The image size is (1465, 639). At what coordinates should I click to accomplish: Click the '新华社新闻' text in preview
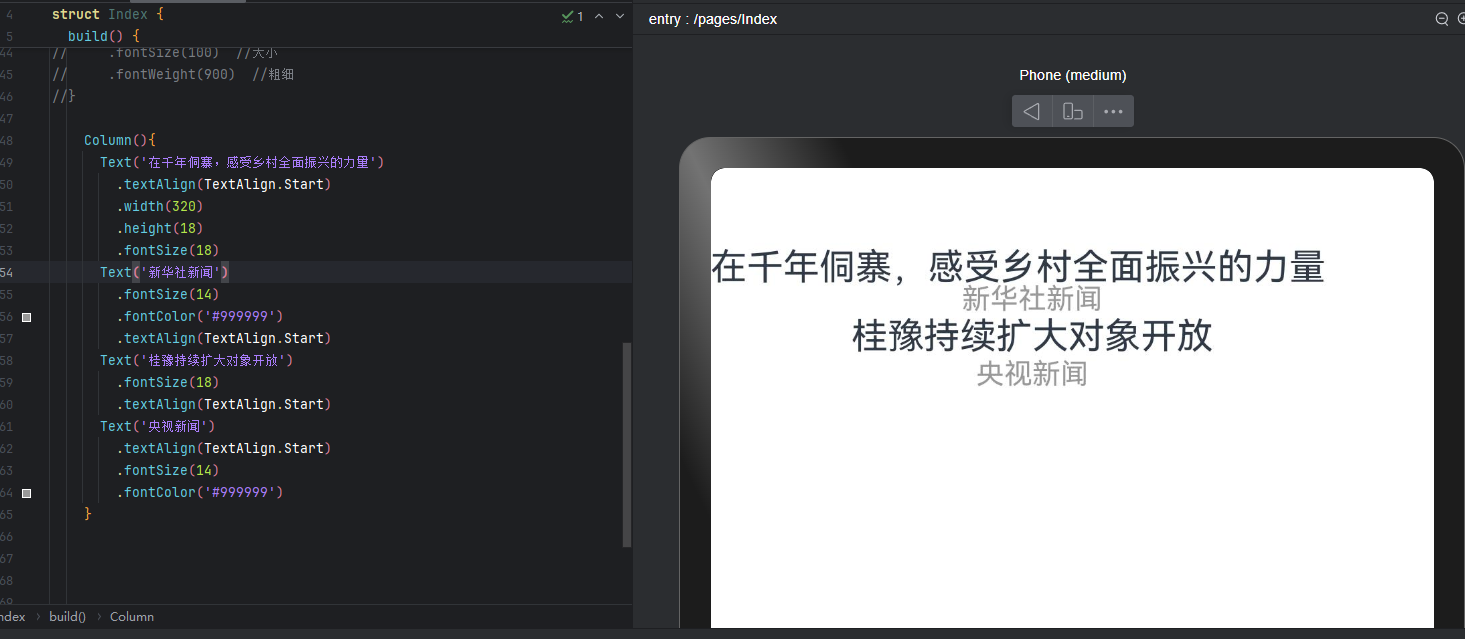[x=1031, y=298]
